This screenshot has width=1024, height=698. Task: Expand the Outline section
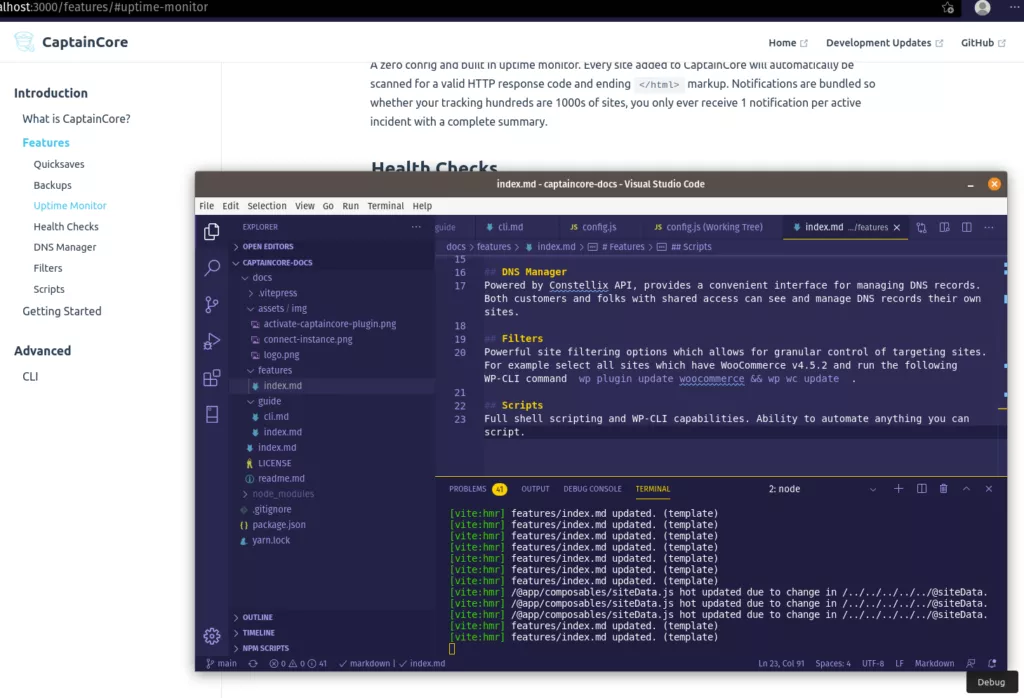(x=257, y=617)
